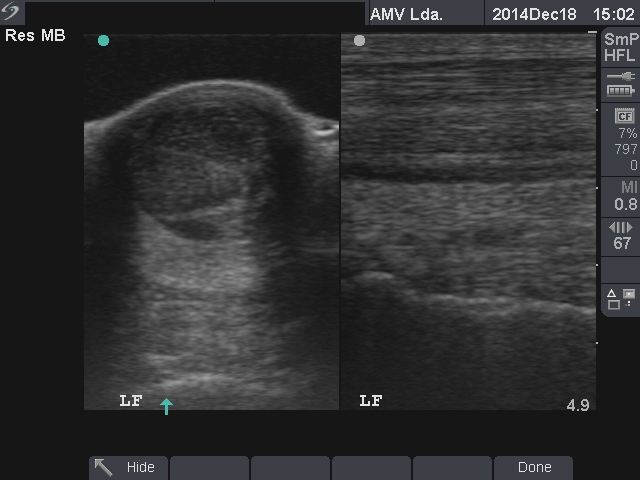Click the SonoSite logo icon

click(13, 13)
